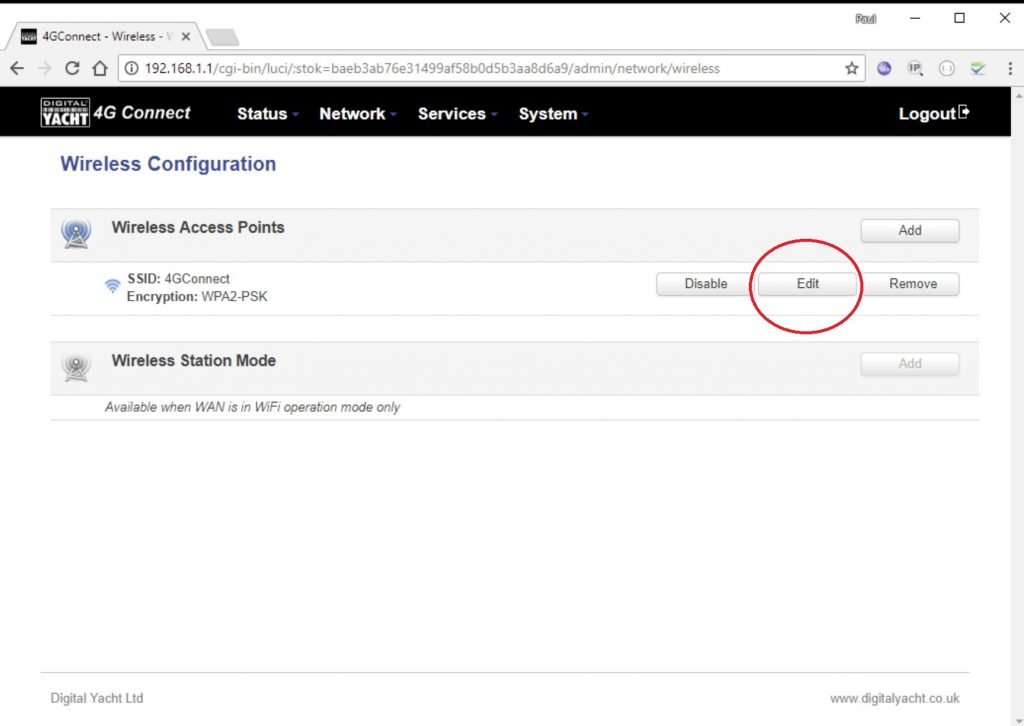Click the IP extension icon in toolbar

coord(914,69)
